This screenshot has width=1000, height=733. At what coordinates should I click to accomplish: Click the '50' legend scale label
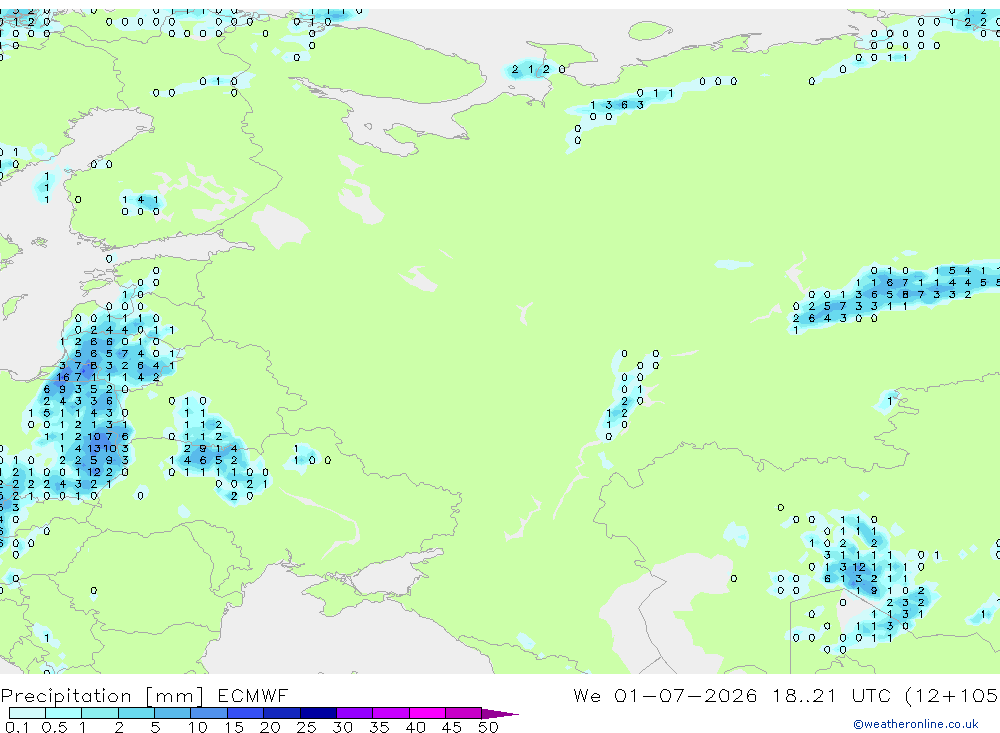[488, 727]
